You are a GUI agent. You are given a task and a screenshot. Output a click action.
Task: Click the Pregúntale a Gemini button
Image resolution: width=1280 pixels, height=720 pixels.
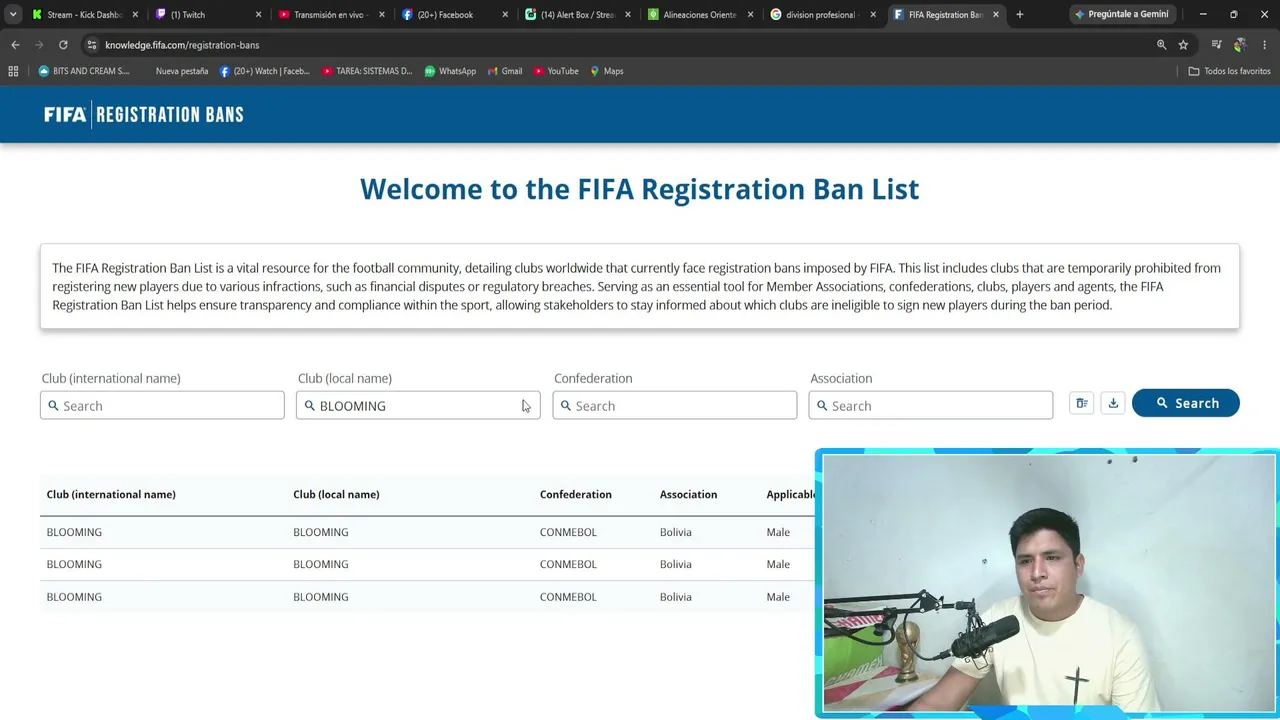[1121, 14]
